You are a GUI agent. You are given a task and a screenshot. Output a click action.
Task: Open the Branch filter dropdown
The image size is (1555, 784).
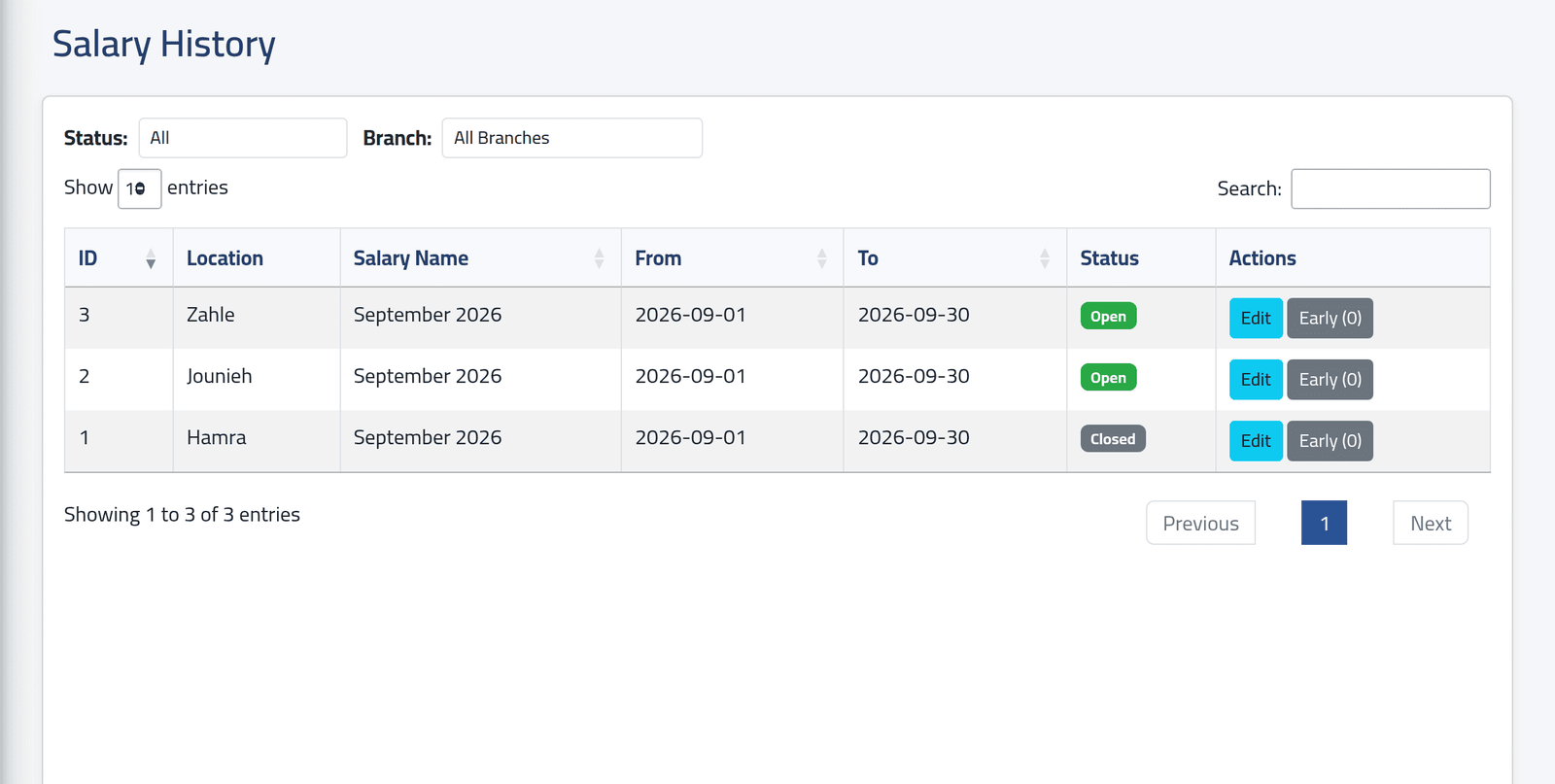(572, 138)
